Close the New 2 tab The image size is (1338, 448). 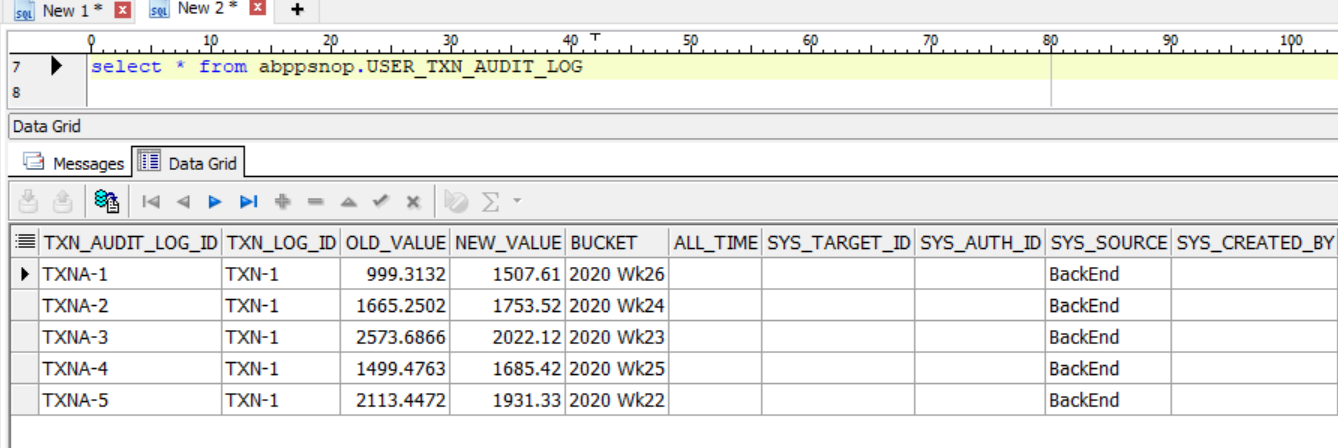258,8
